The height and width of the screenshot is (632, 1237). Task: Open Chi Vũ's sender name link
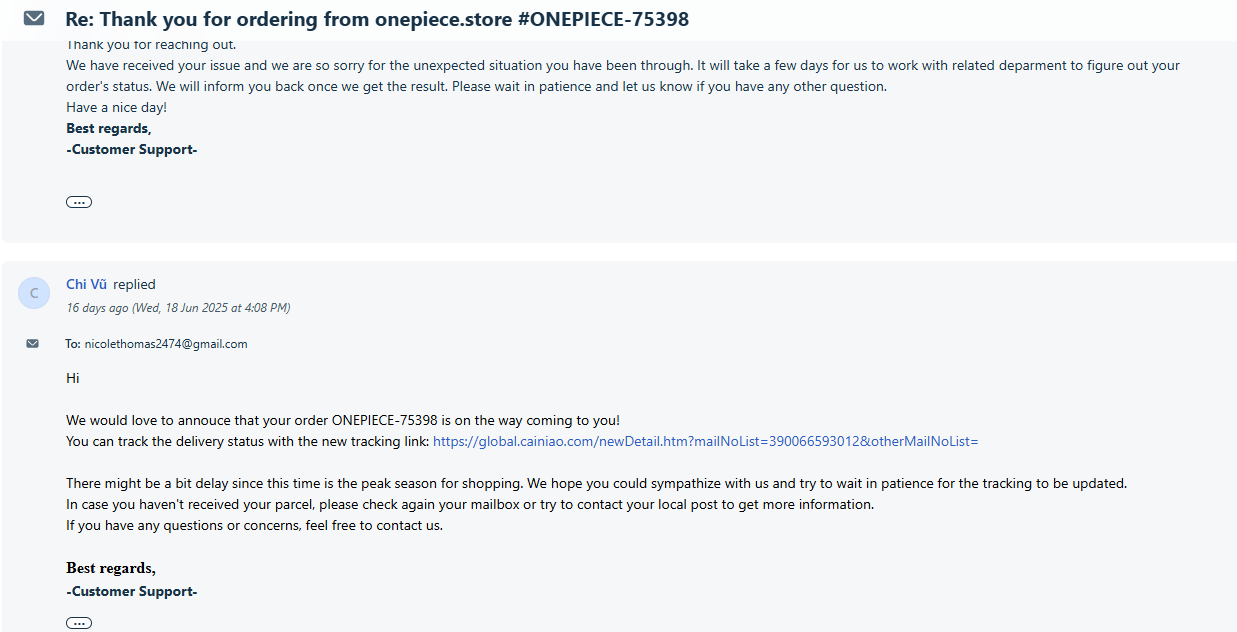tap(86, 284)
